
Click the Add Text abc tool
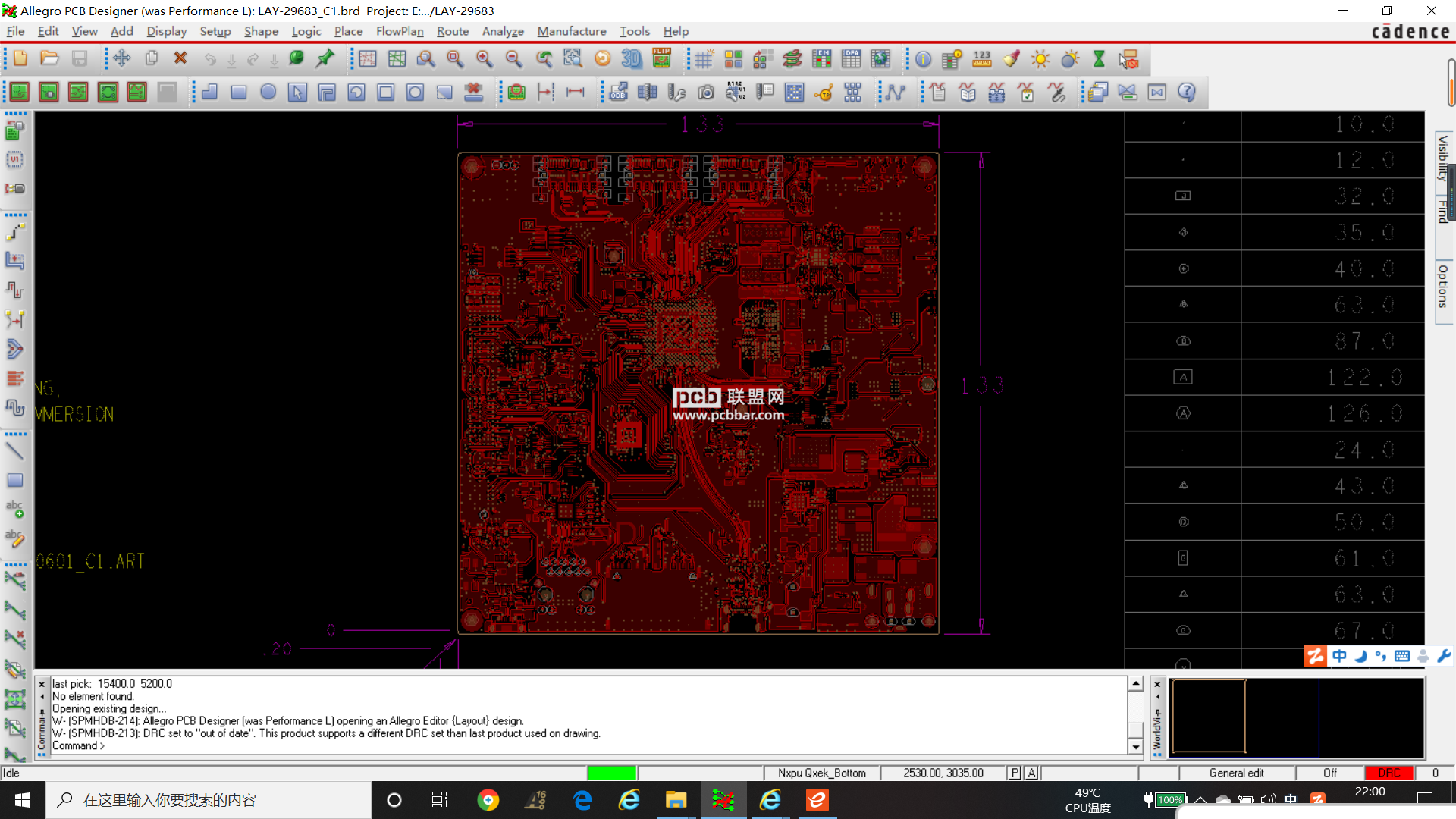pos(15,509)
